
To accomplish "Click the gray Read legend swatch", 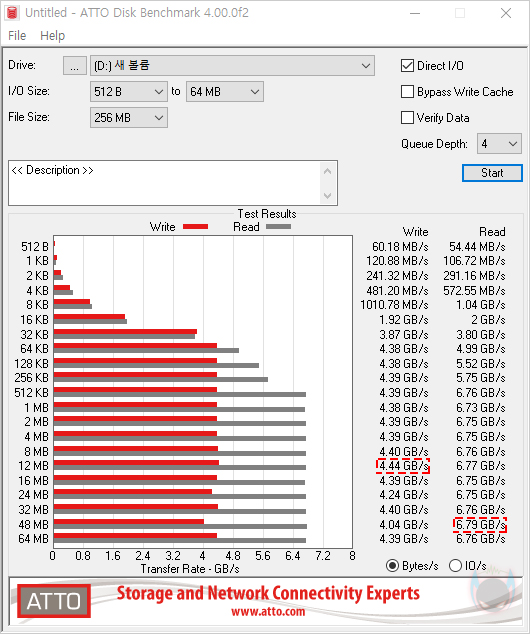I will click(279, 227).
